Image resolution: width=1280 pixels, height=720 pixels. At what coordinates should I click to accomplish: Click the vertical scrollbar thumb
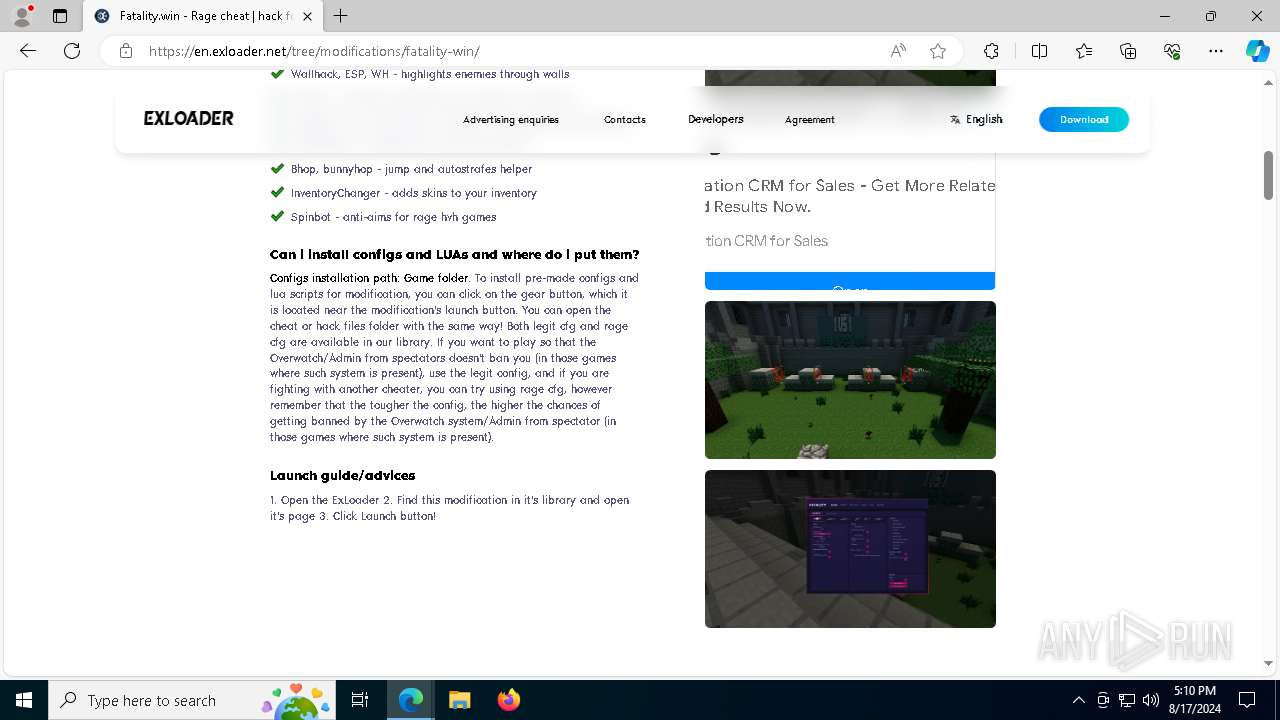point(1268,175)
